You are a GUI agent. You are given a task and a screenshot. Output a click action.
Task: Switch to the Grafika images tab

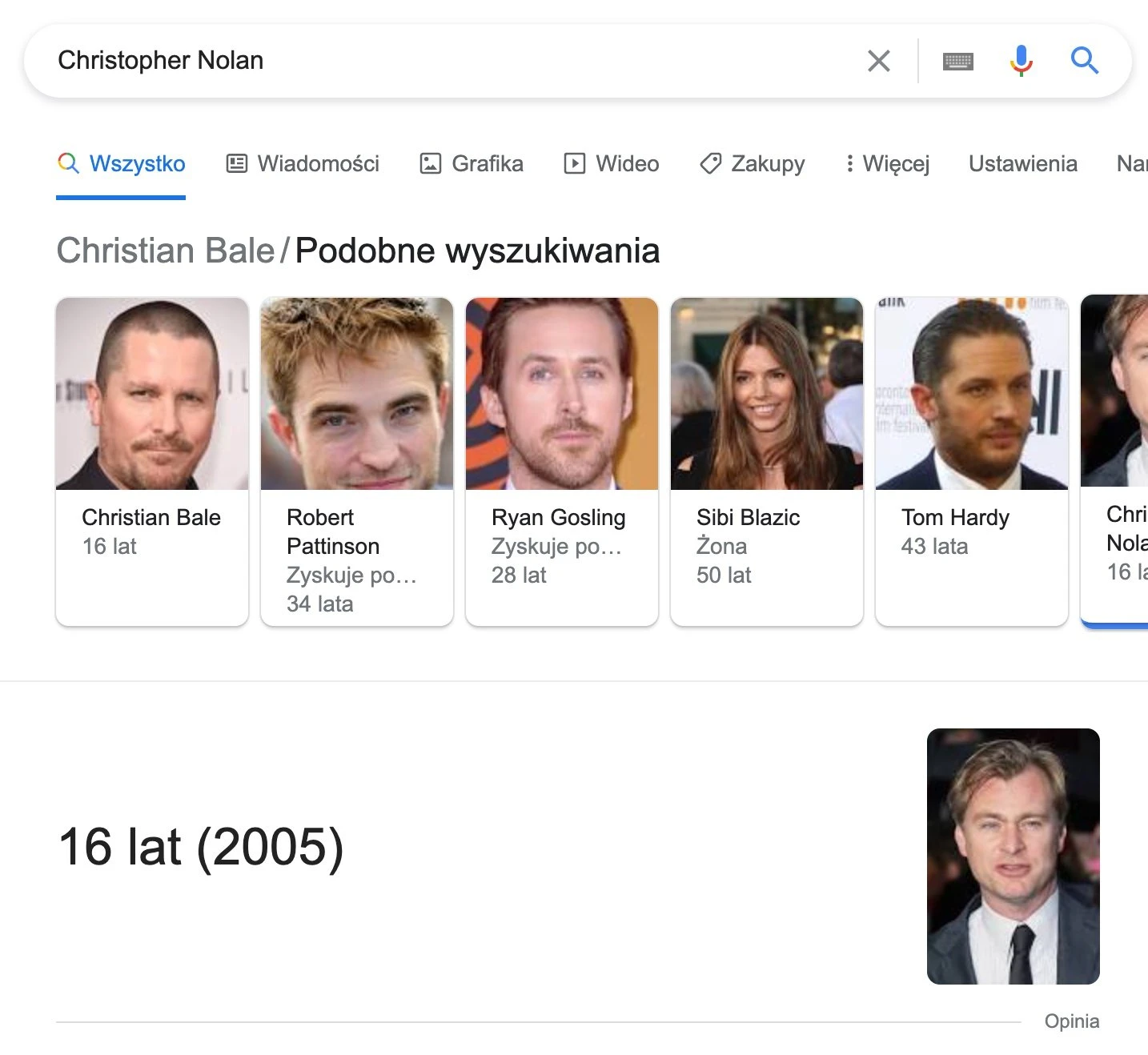click(x=472, y=164)
